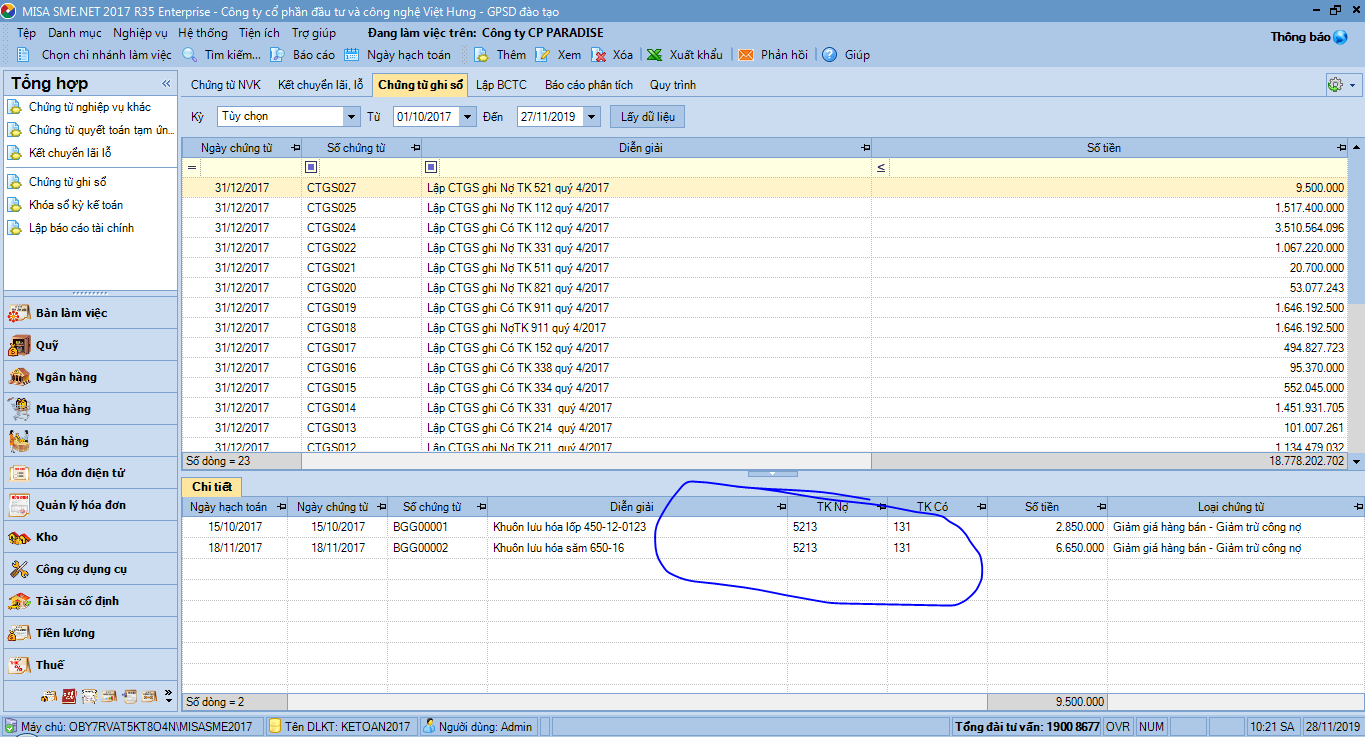Open the Tiền lương module

[x=65, y=633]
